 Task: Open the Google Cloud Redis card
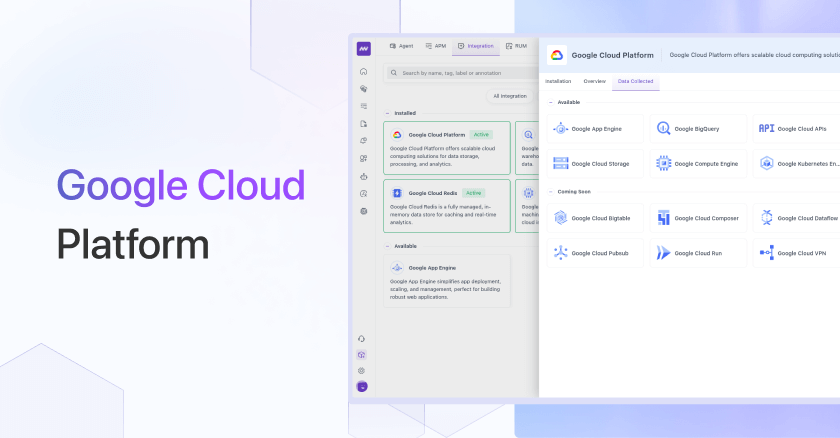click(x=446, y=205)
